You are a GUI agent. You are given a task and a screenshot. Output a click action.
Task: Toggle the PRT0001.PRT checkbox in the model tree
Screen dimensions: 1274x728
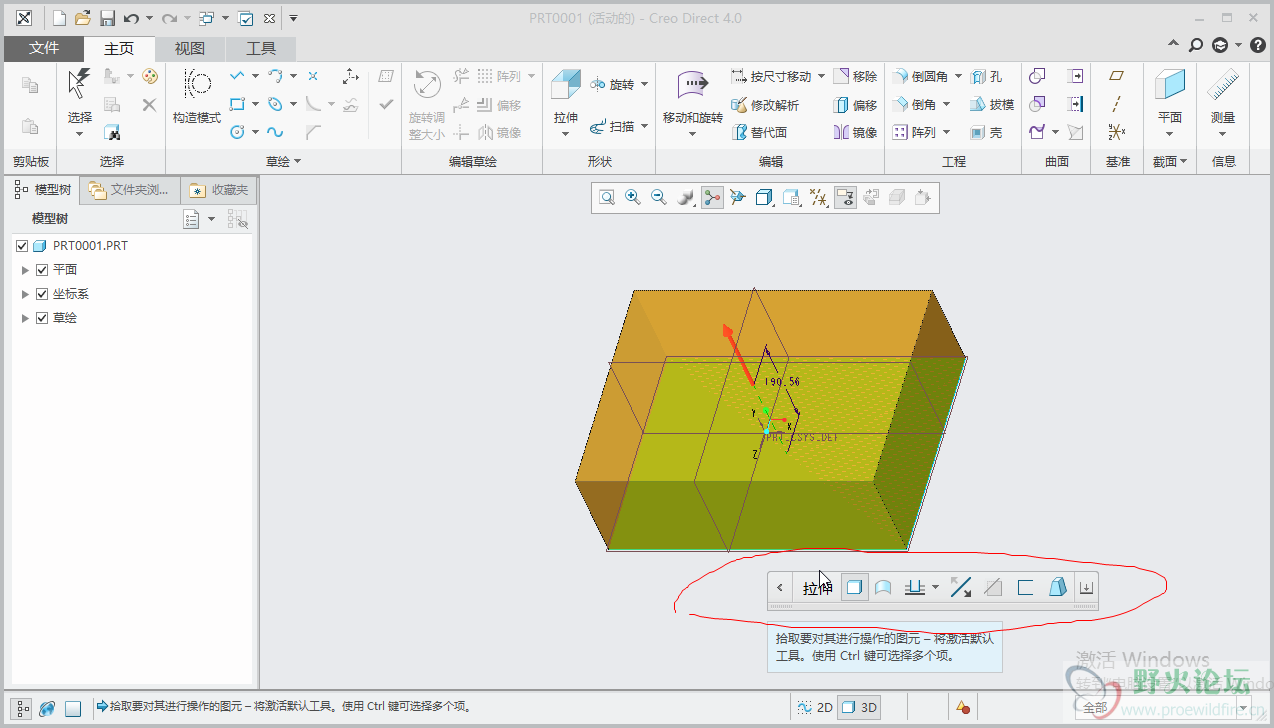(23, 246)
